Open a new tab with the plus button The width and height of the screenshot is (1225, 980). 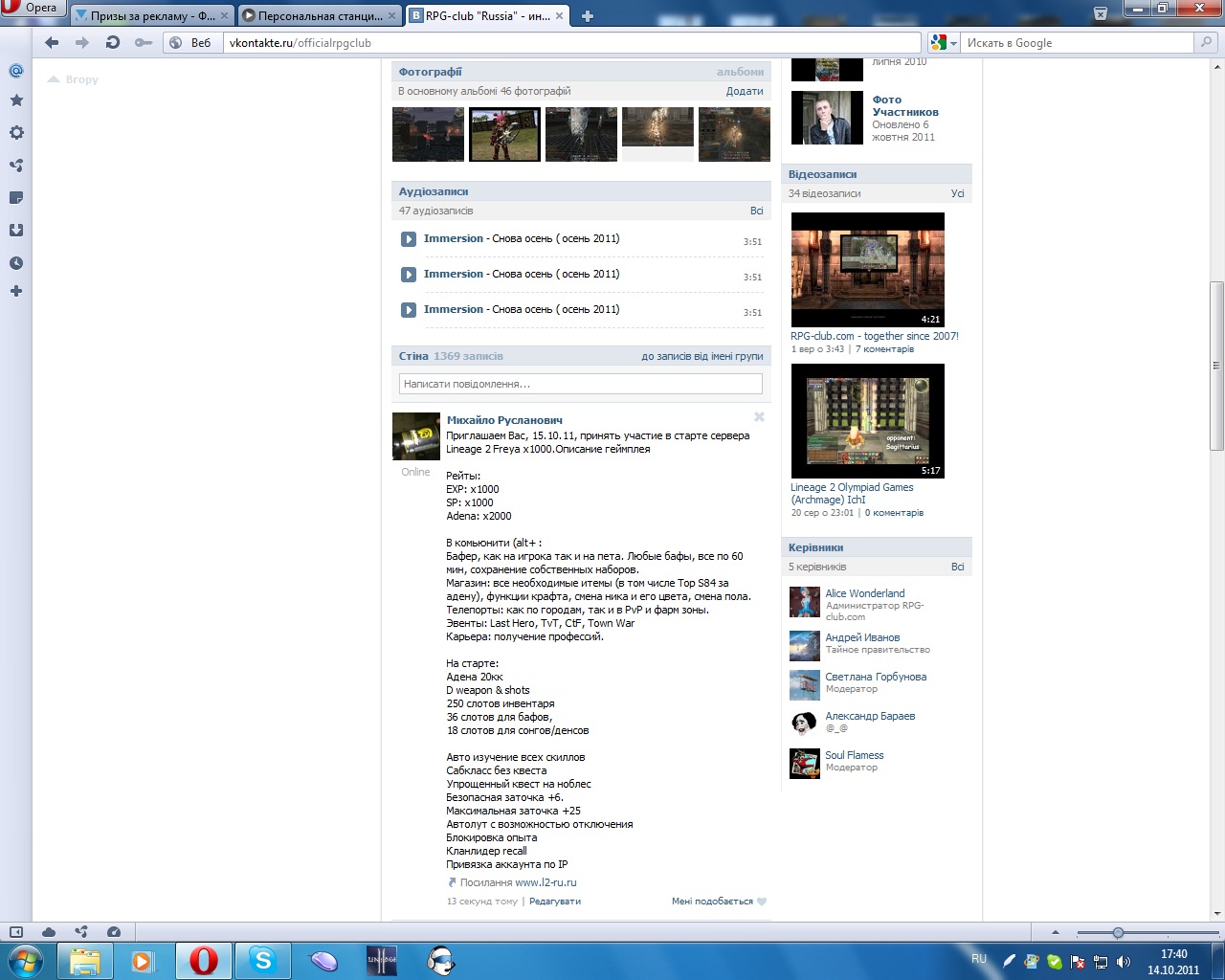[x=587, y=15]
